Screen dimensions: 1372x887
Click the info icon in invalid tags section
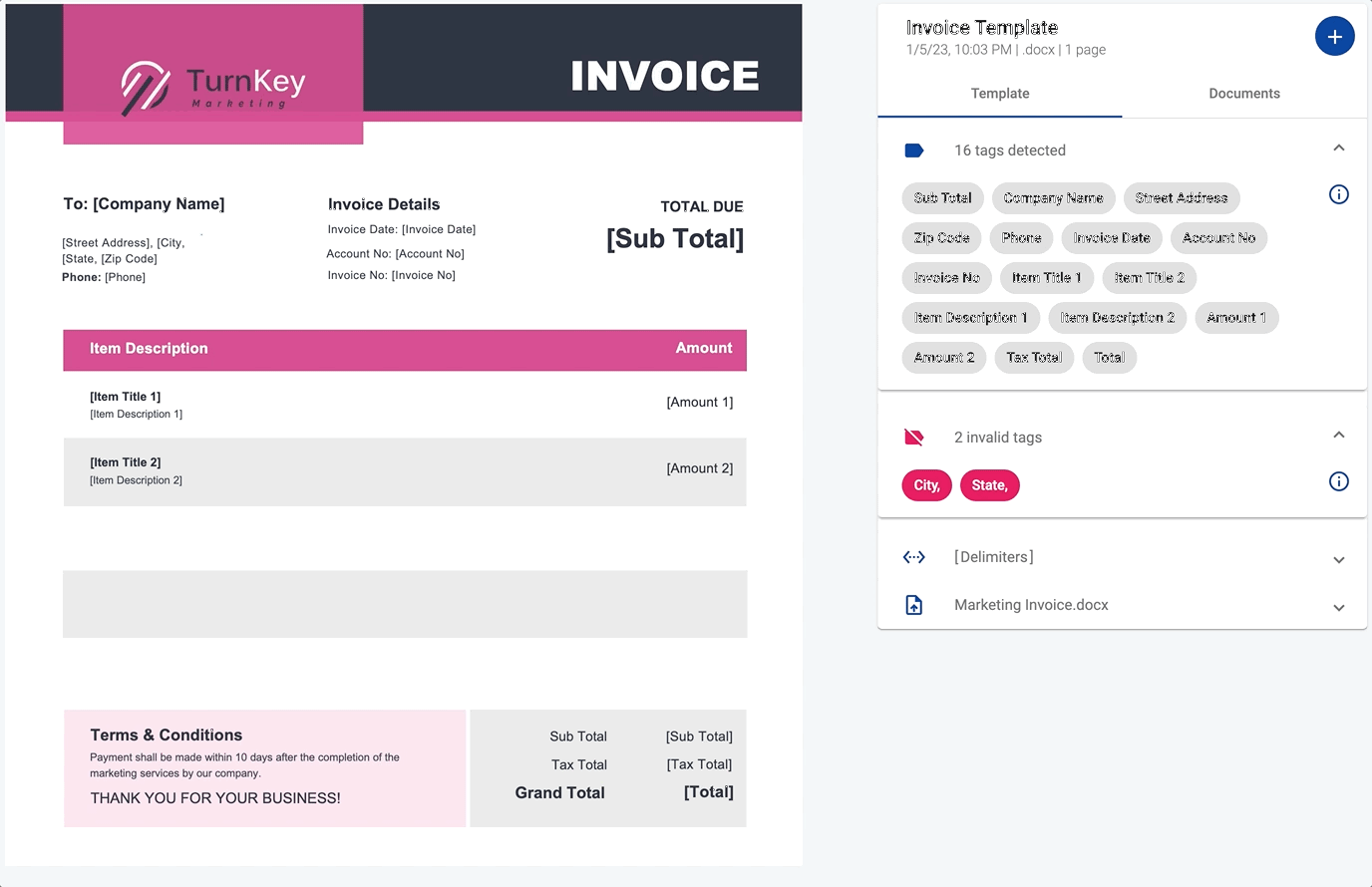point(1339,481)
